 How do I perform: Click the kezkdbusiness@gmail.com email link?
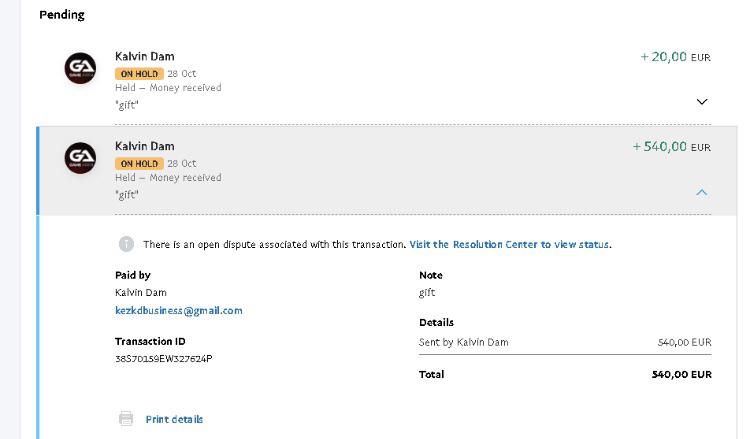[x=178, y=310]
